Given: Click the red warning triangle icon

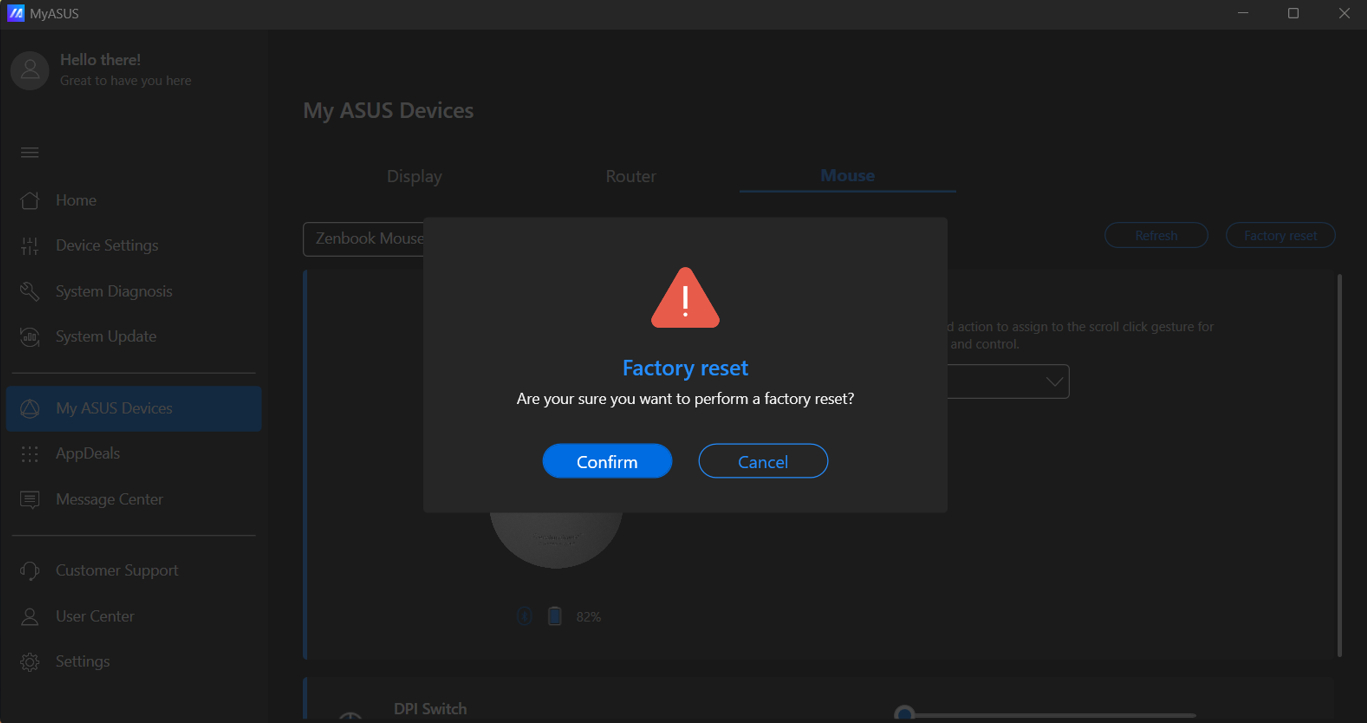Looking at the screenshot, I should pyautogui.click(x=685, y=297).
